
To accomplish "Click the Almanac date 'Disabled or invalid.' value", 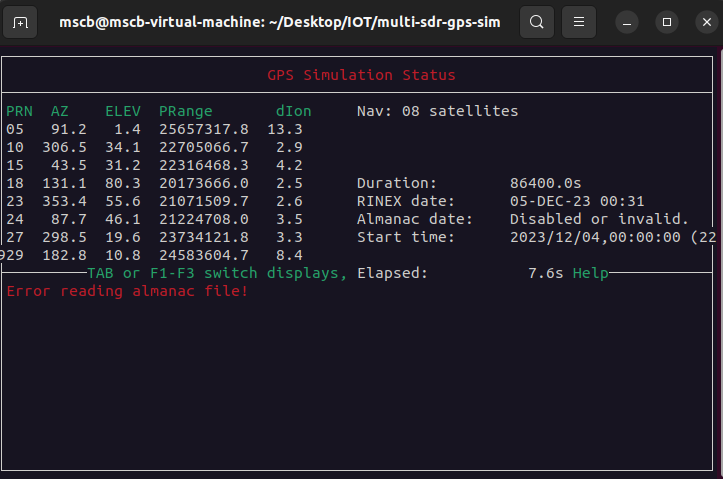I will click(x=599, y=219).
